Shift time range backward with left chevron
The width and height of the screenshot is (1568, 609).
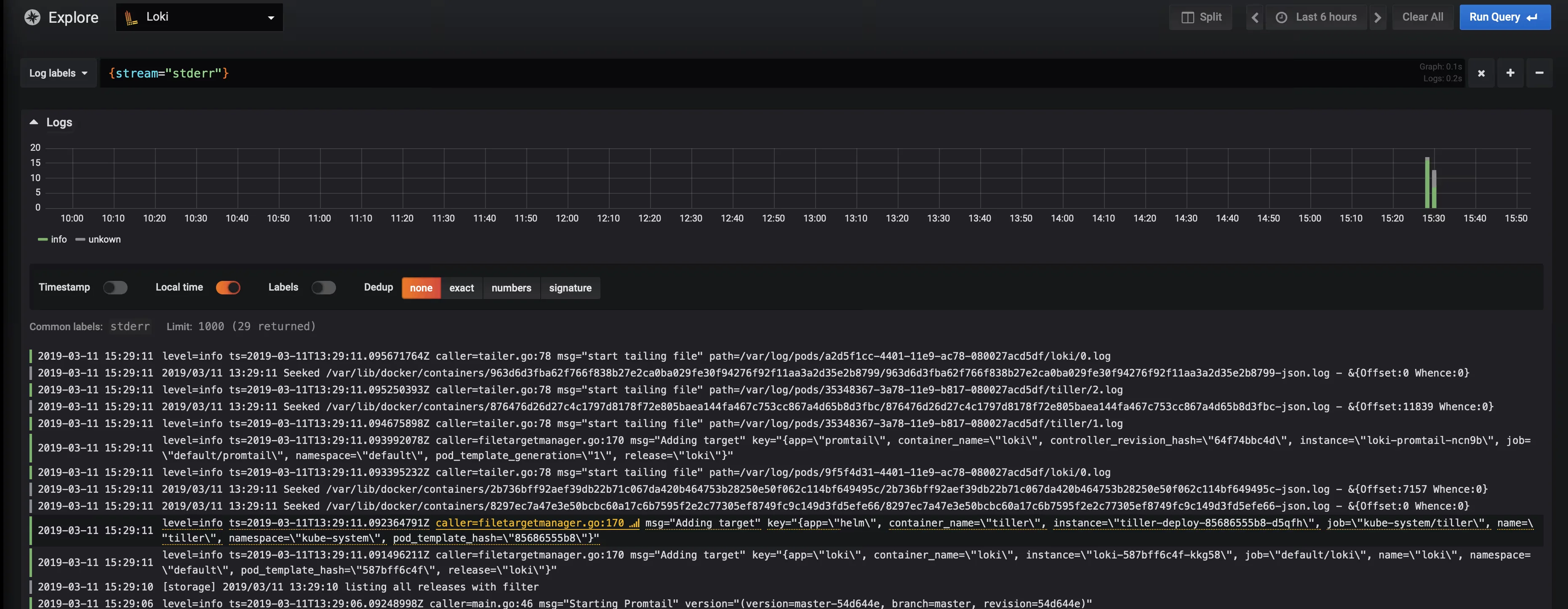(1254, 17)
